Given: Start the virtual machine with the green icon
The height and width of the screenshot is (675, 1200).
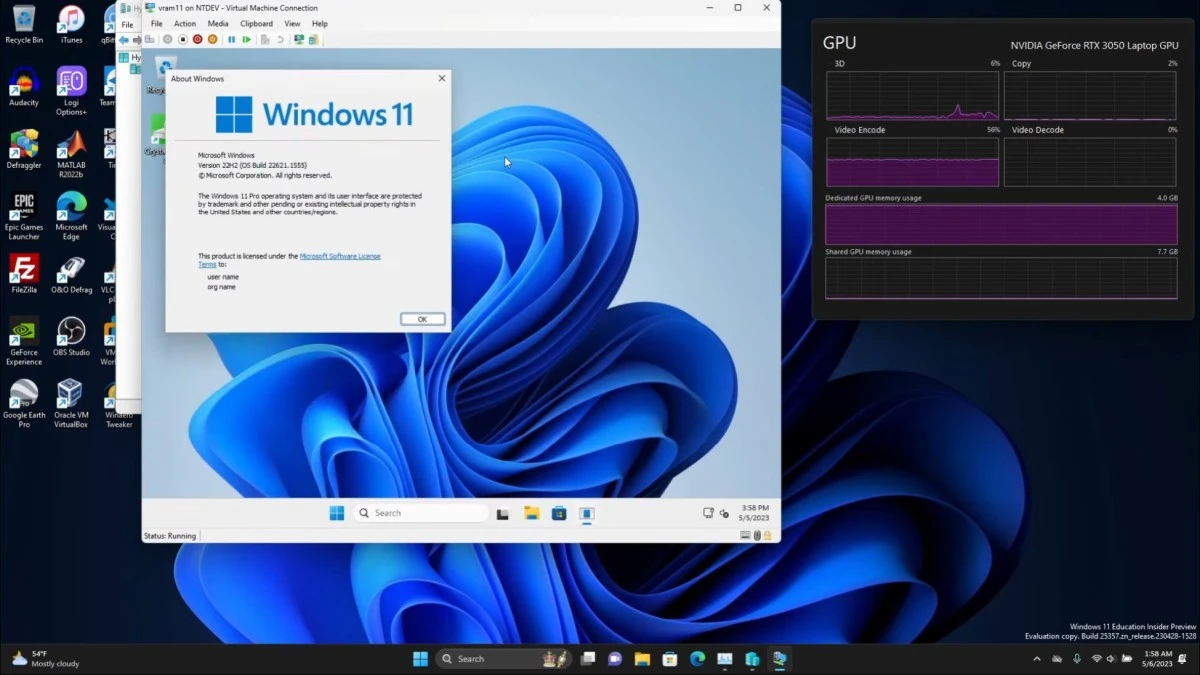Looking at the screenshot, I should [247, 39].
